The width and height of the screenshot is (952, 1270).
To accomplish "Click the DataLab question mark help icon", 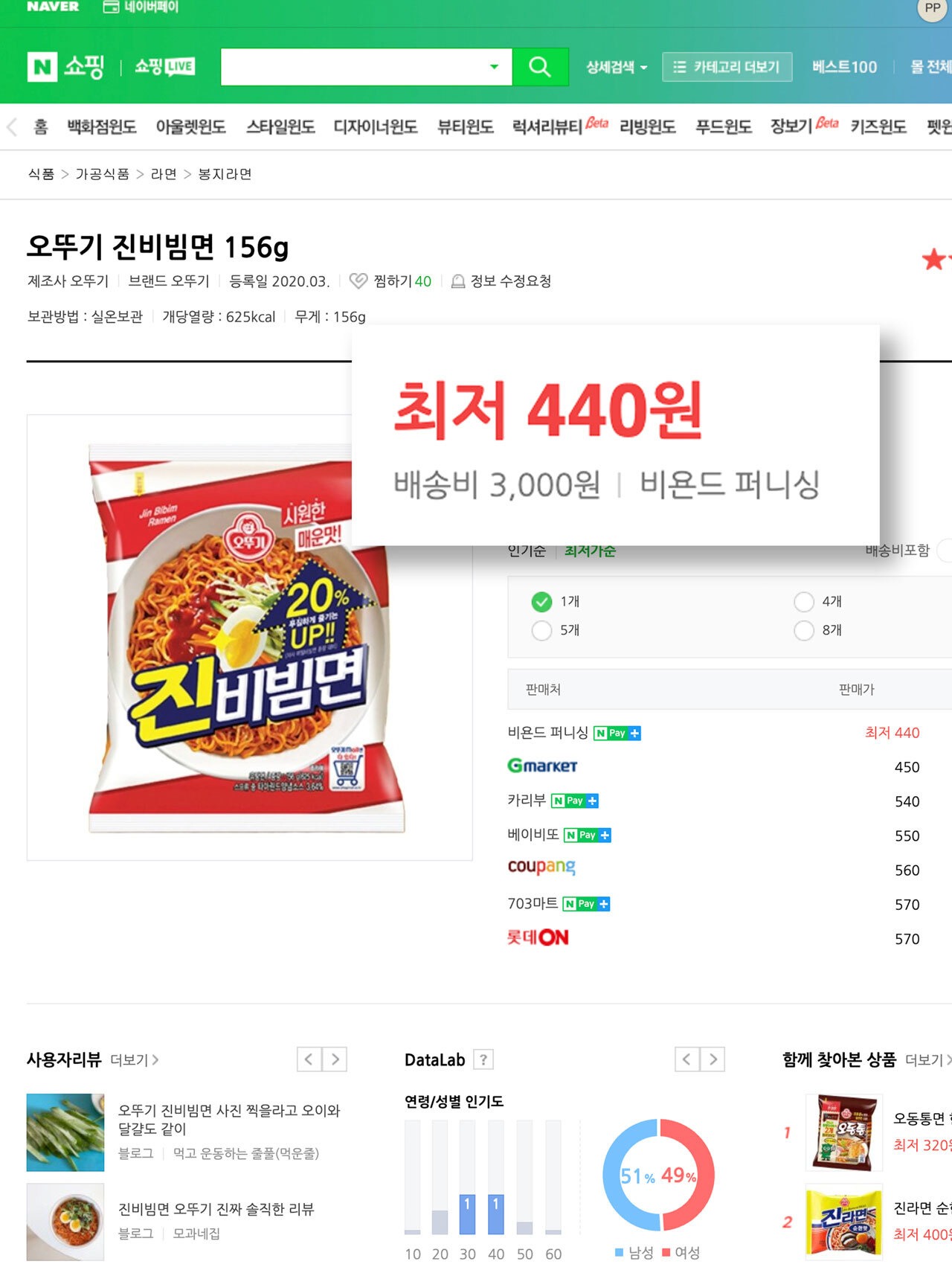I will [483, 1059].
